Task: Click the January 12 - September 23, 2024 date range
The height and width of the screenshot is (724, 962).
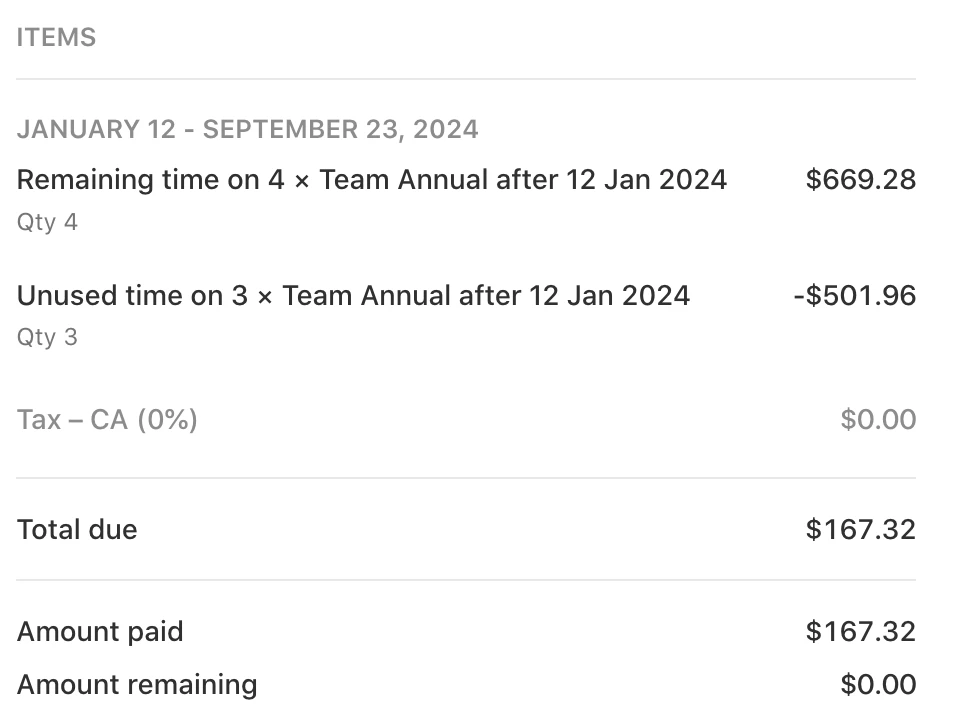Action: 247,130
